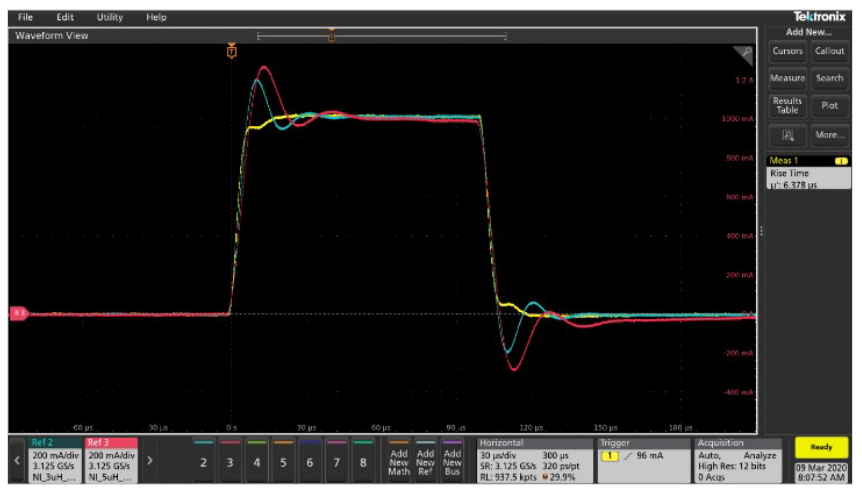Viewport: 862px width, 493px height.
Task: Click the 1.2 A vertical scale label
Action: click(744, 80)
